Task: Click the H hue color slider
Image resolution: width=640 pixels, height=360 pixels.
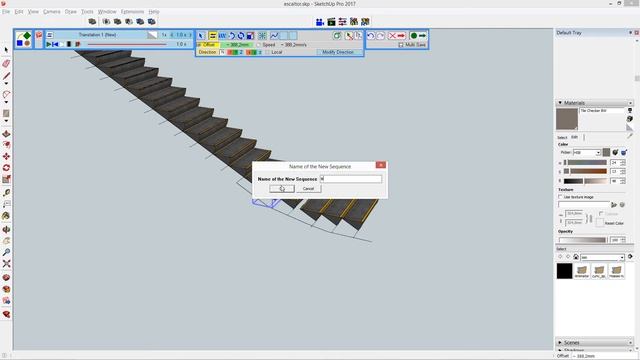Action: pos(585,162)
